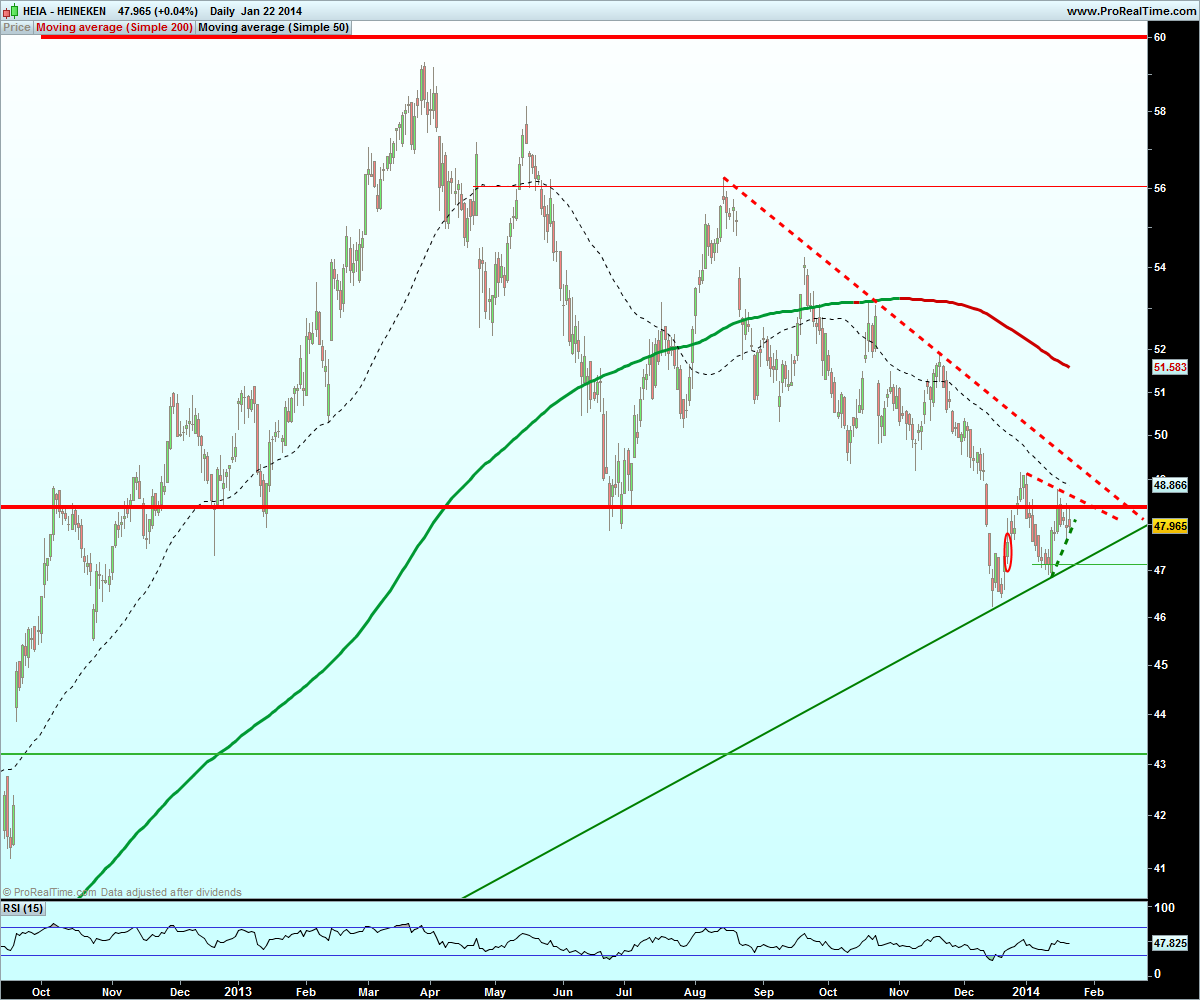
Task: Click the 100 label on RSI axis
Action: [1163, 908]
